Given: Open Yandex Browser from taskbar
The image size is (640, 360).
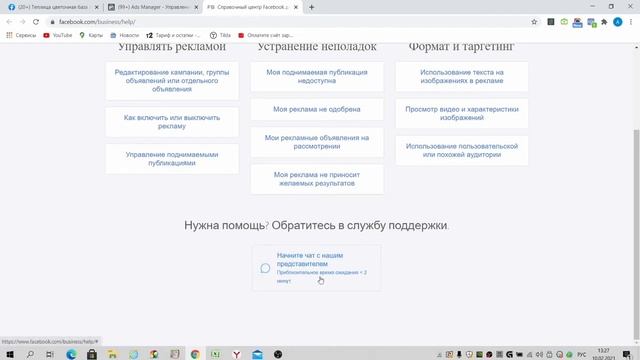Looking at the screenshot, I should tap(236, 354).
